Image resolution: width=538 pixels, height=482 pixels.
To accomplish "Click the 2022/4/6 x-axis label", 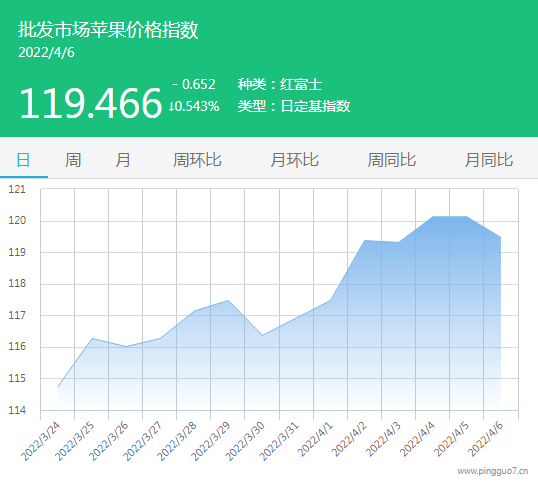I will click(486, 439).
